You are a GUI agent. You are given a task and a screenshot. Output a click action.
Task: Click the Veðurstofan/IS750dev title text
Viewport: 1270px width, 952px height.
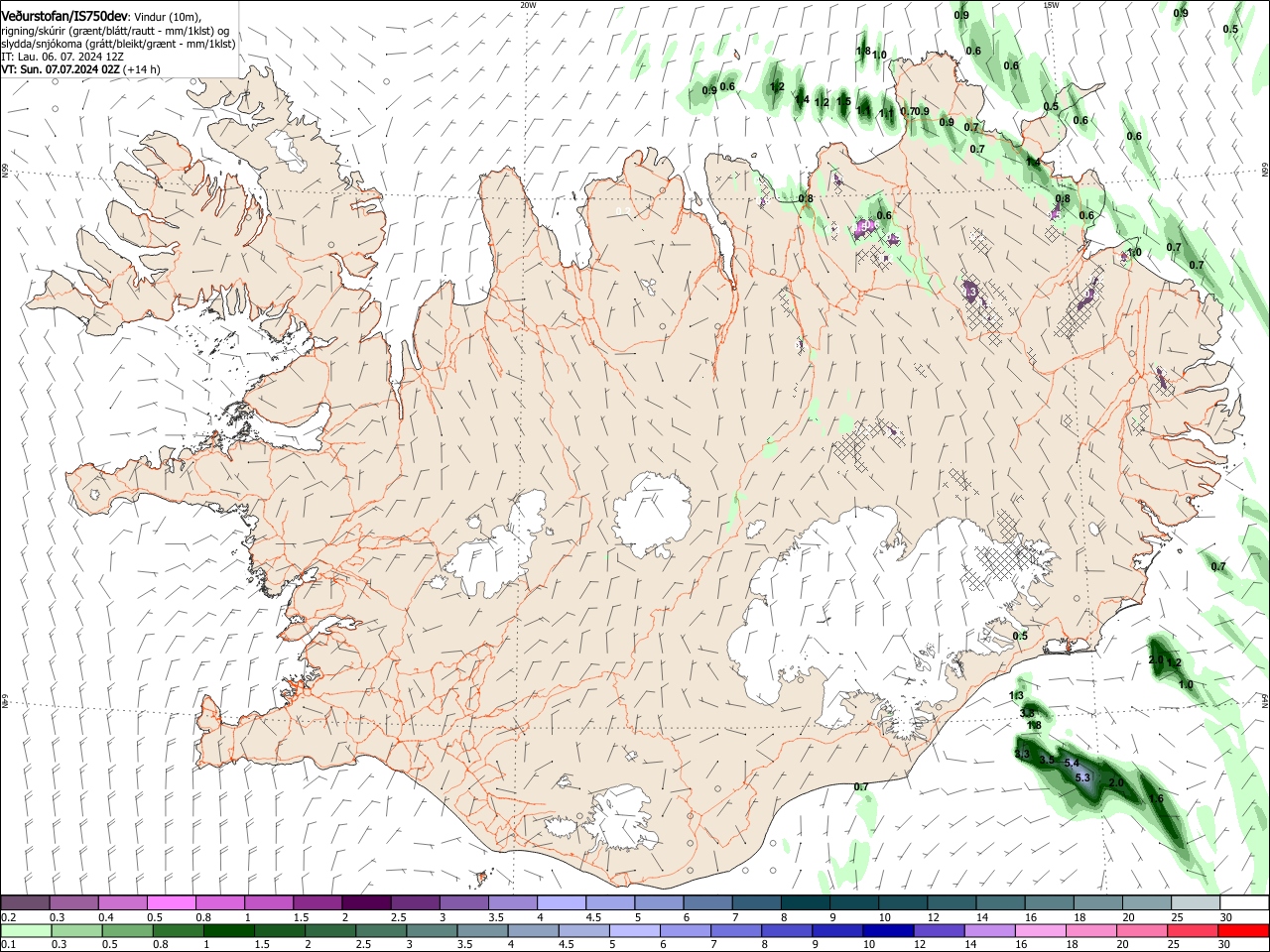point(64,16)
